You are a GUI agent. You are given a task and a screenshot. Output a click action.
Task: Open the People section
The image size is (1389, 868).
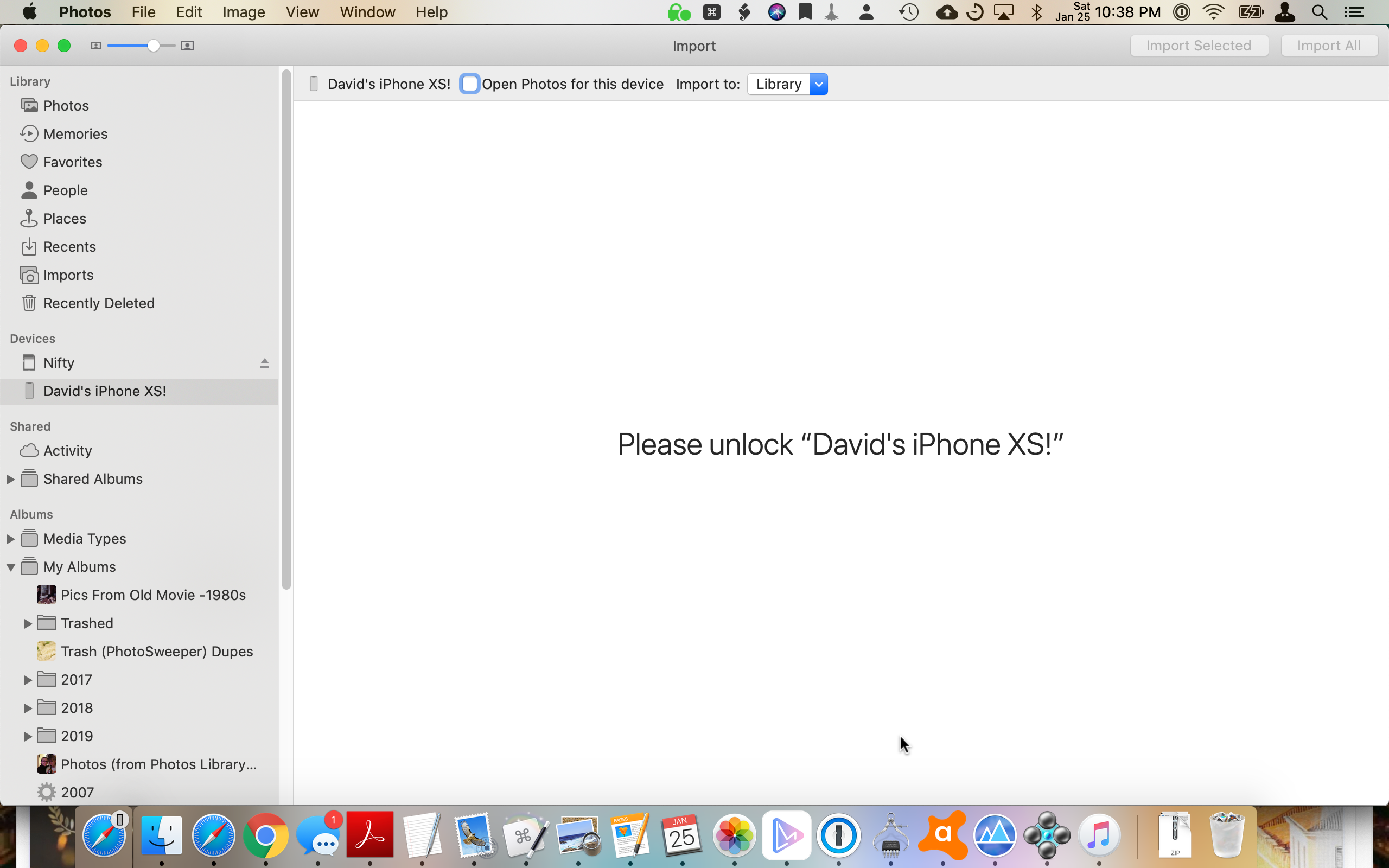(65, 190)
